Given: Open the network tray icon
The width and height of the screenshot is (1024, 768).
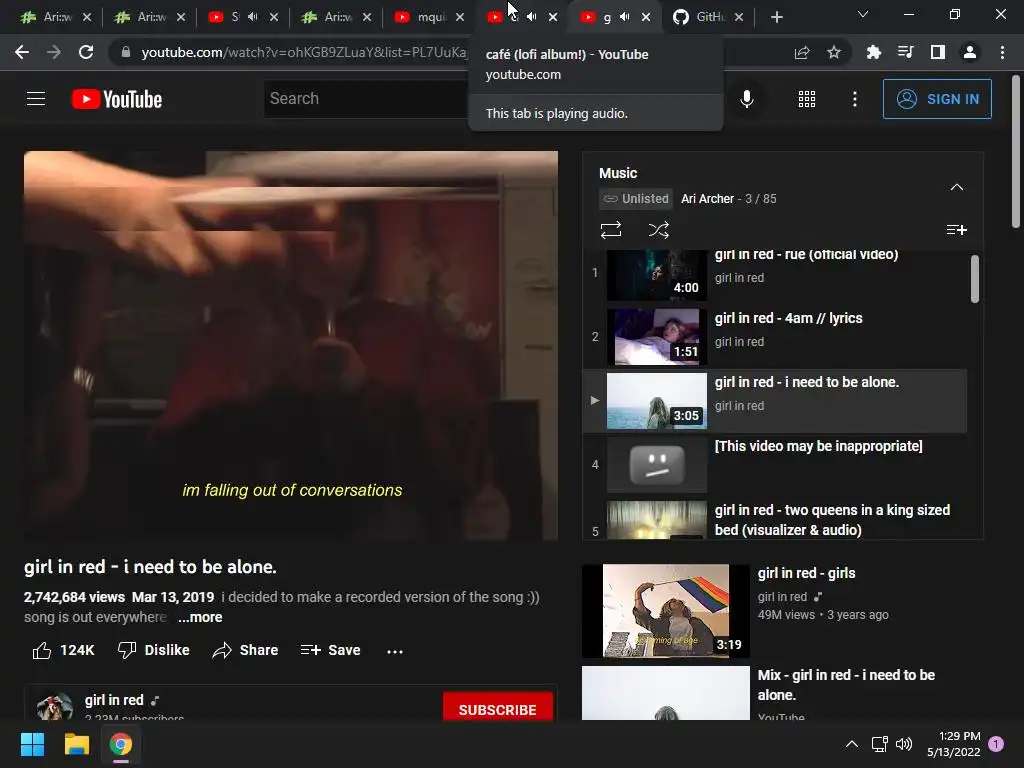Looking at the screenshot, I should click(x=879, y=744).
